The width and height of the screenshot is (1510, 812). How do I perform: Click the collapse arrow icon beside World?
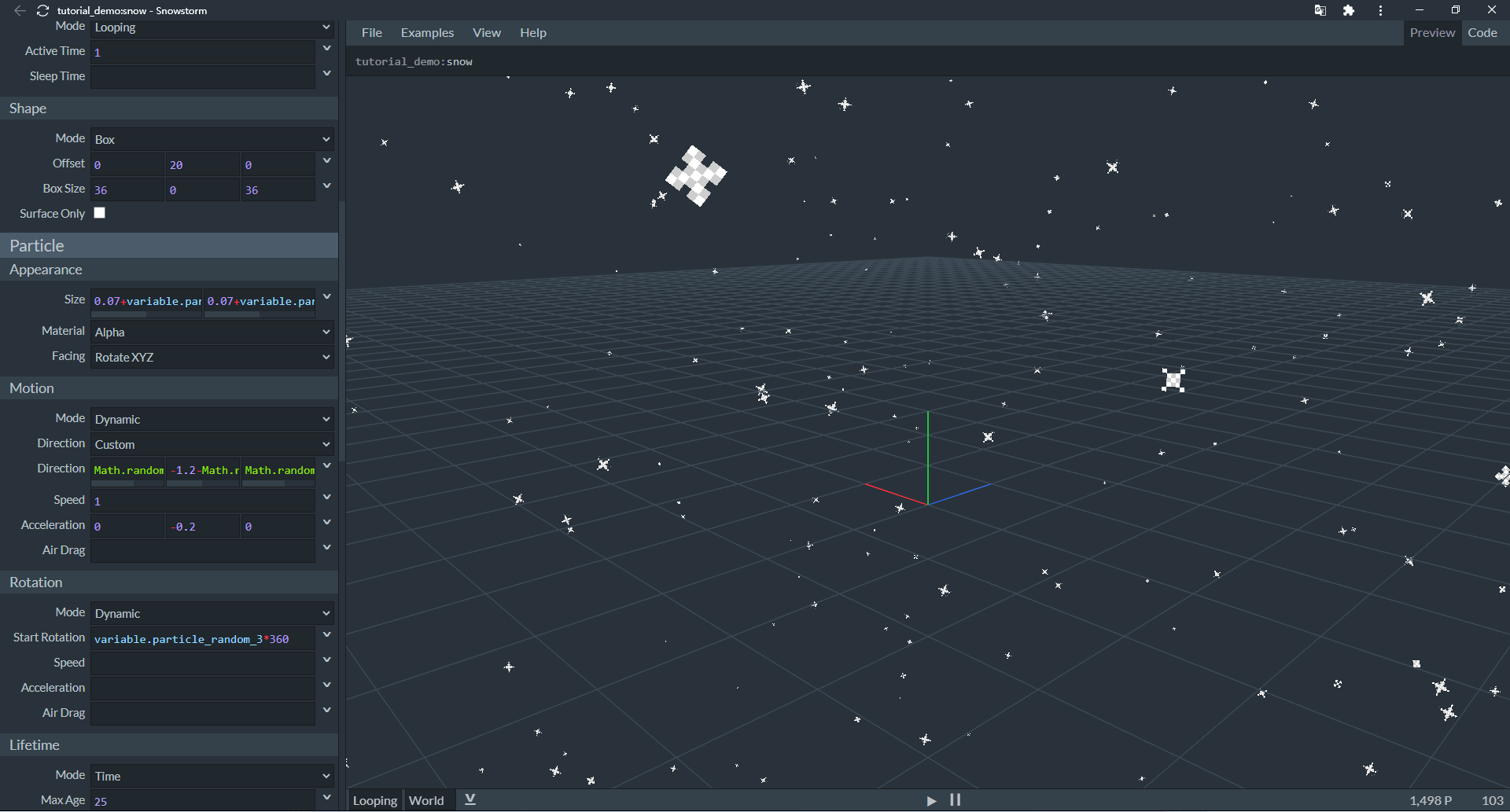pos(470,800)
